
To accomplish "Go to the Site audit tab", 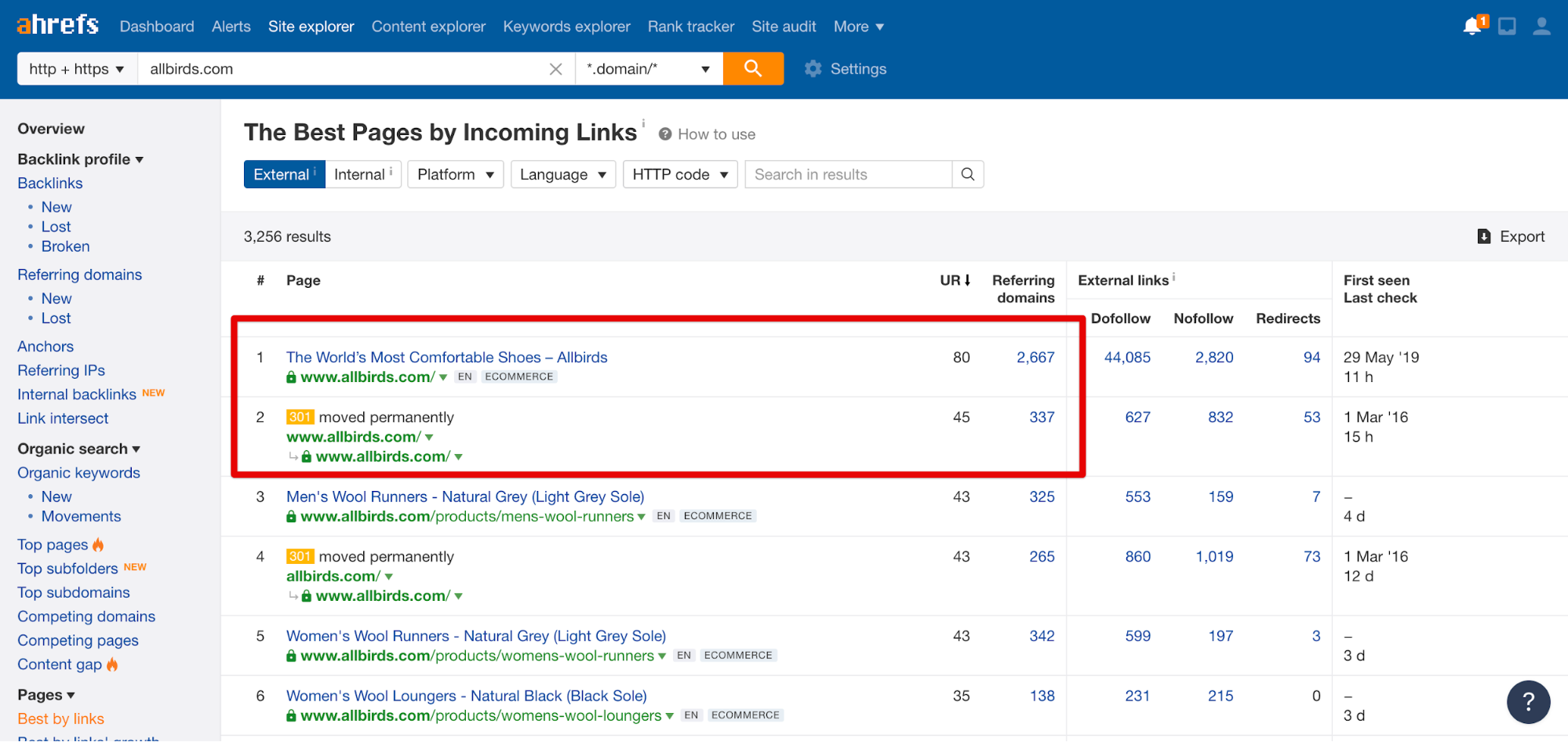I will [783, 27].
